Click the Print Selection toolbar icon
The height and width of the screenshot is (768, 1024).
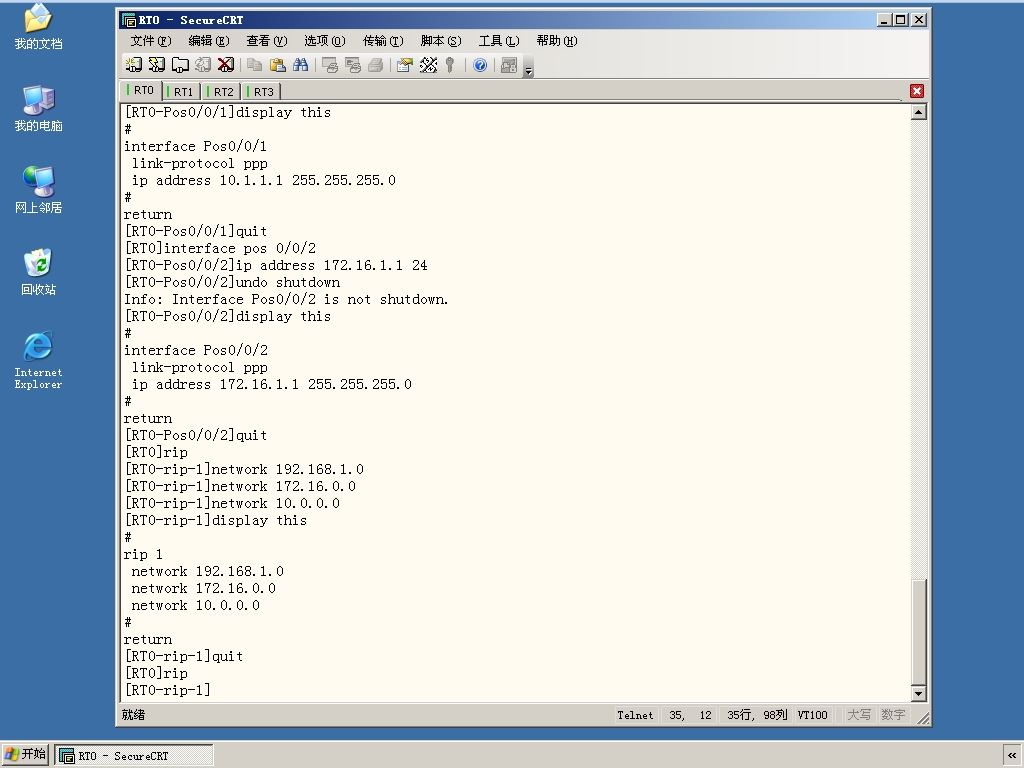353,65
